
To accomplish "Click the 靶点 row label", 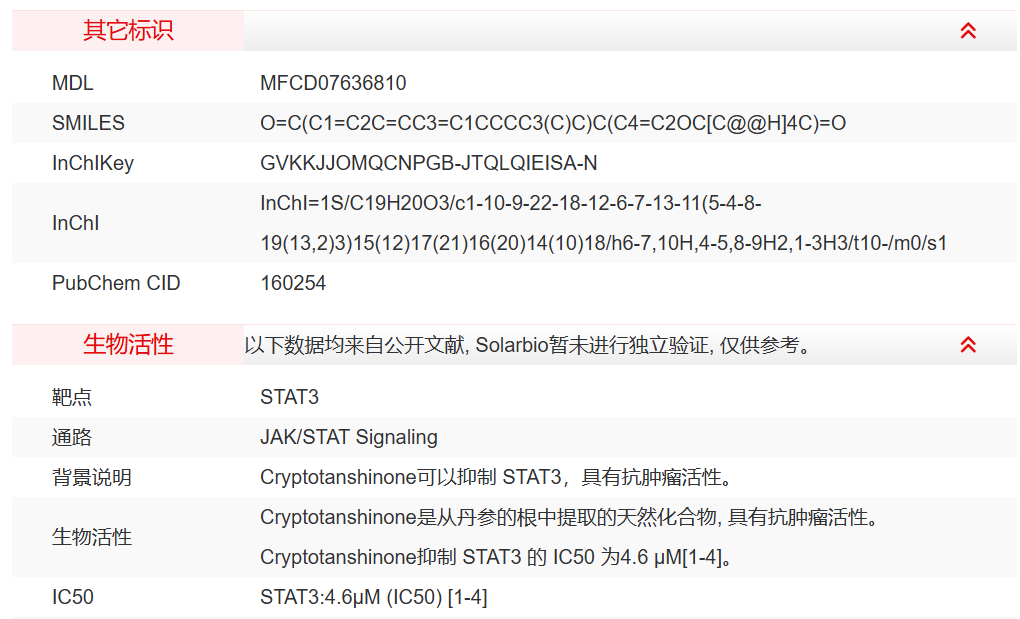I will pos(72,397).
